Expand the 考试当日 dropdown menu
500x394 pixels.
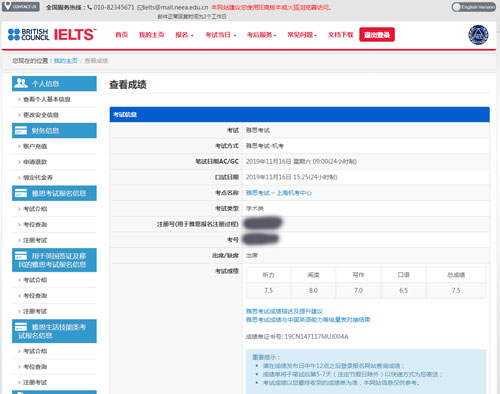(221, 35)
